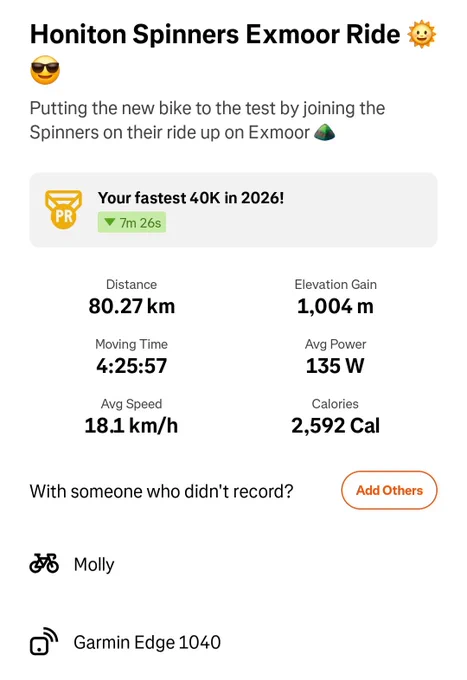Click the mountain emoji in the description

[x=324, y=132]
